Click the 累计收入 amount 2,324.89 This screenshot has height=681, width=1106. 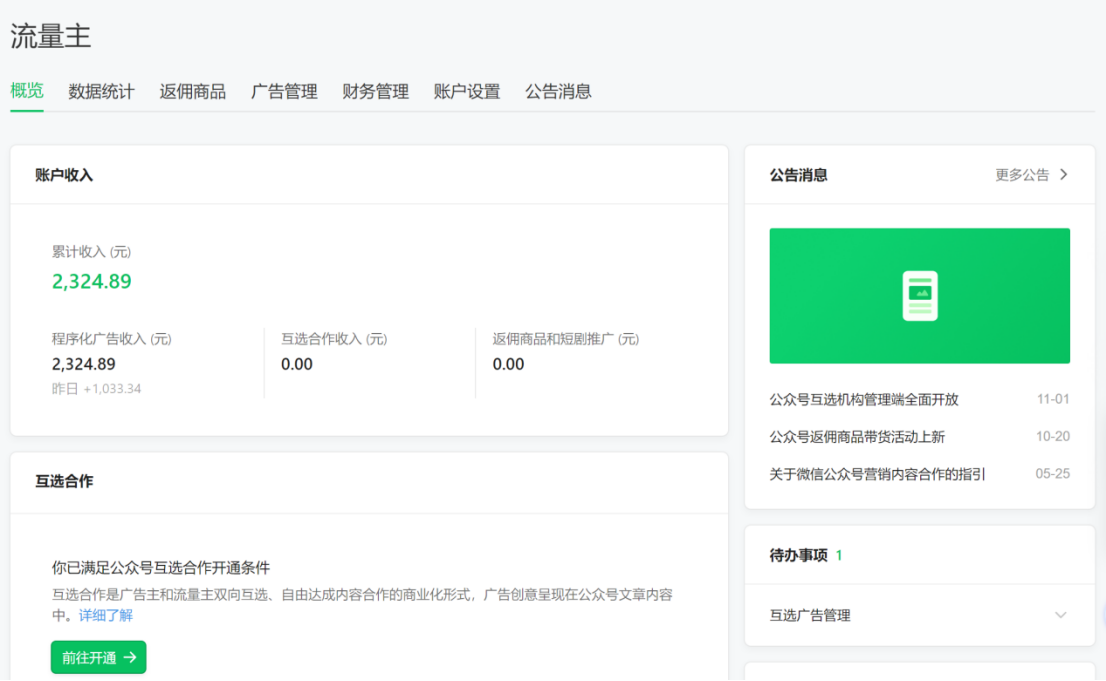(92, 282)
